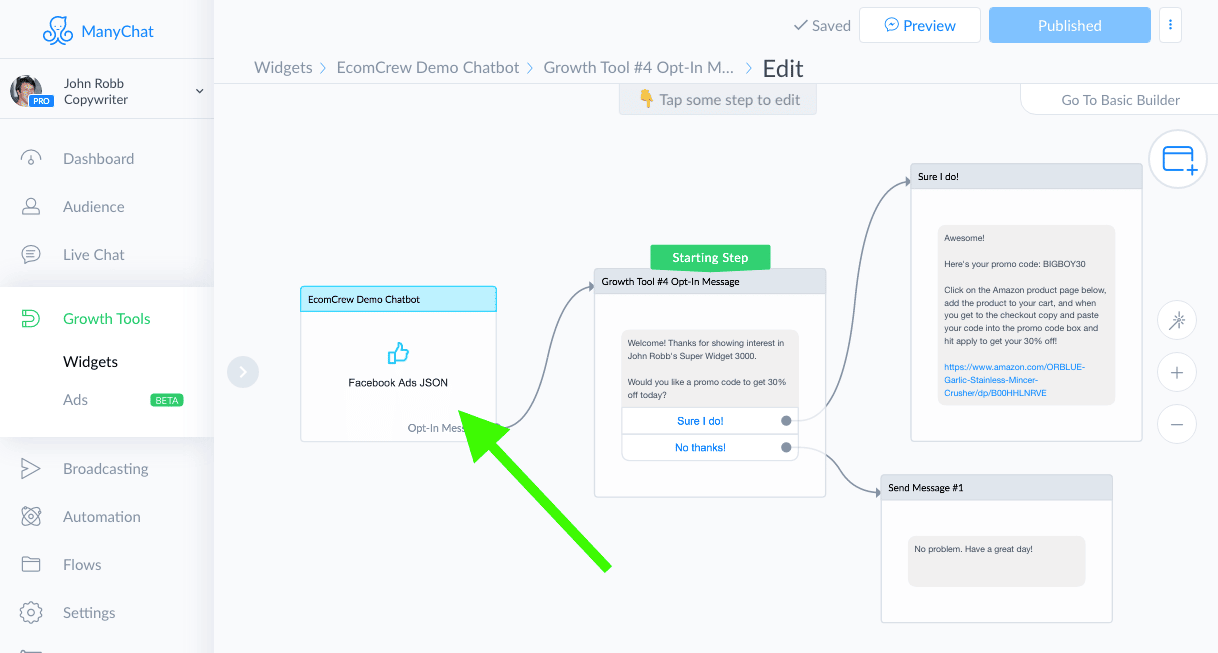
Task: Click John Robb's profile avatar
Action: click(x=27, y=91)
